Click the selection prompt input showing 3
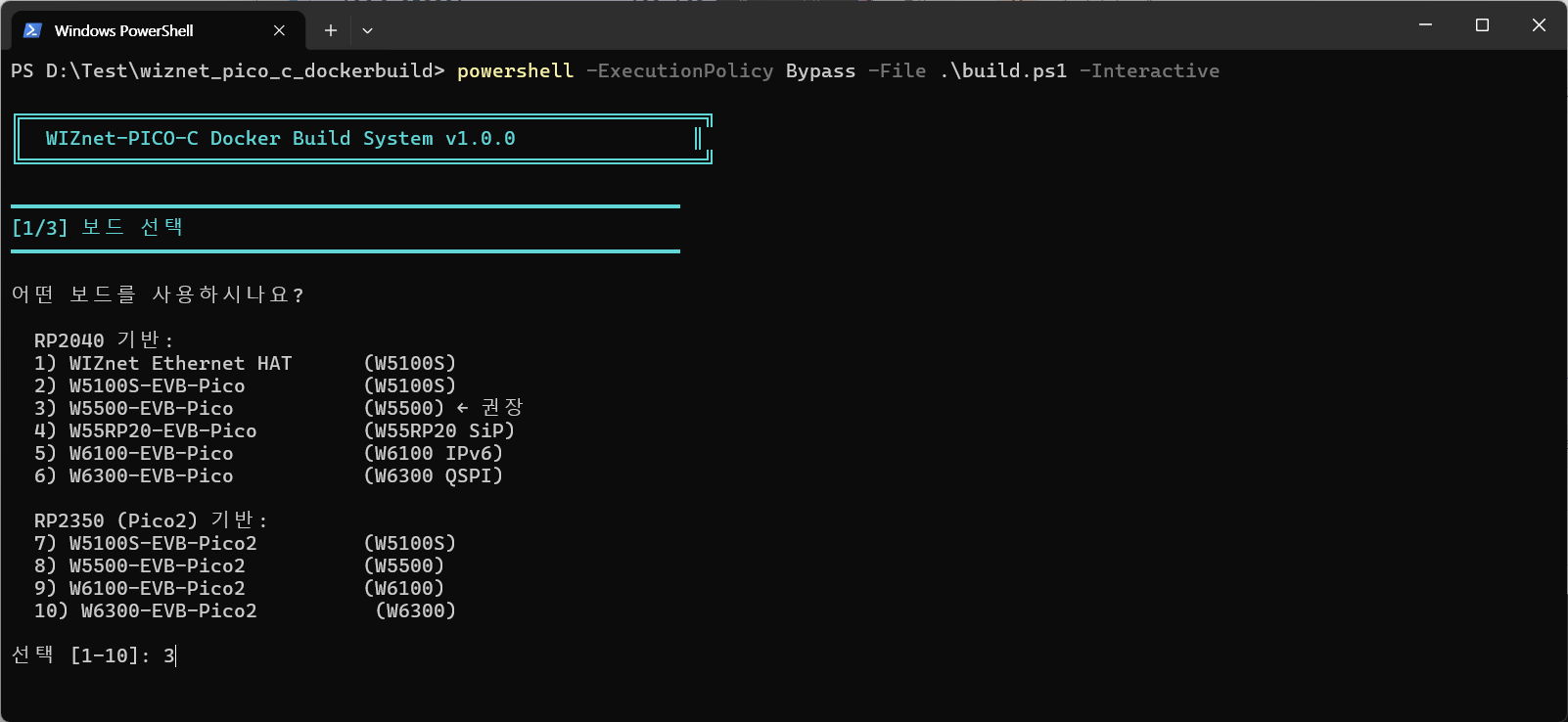The width and height of the screenshot is (1568, 722). point(169,655)
